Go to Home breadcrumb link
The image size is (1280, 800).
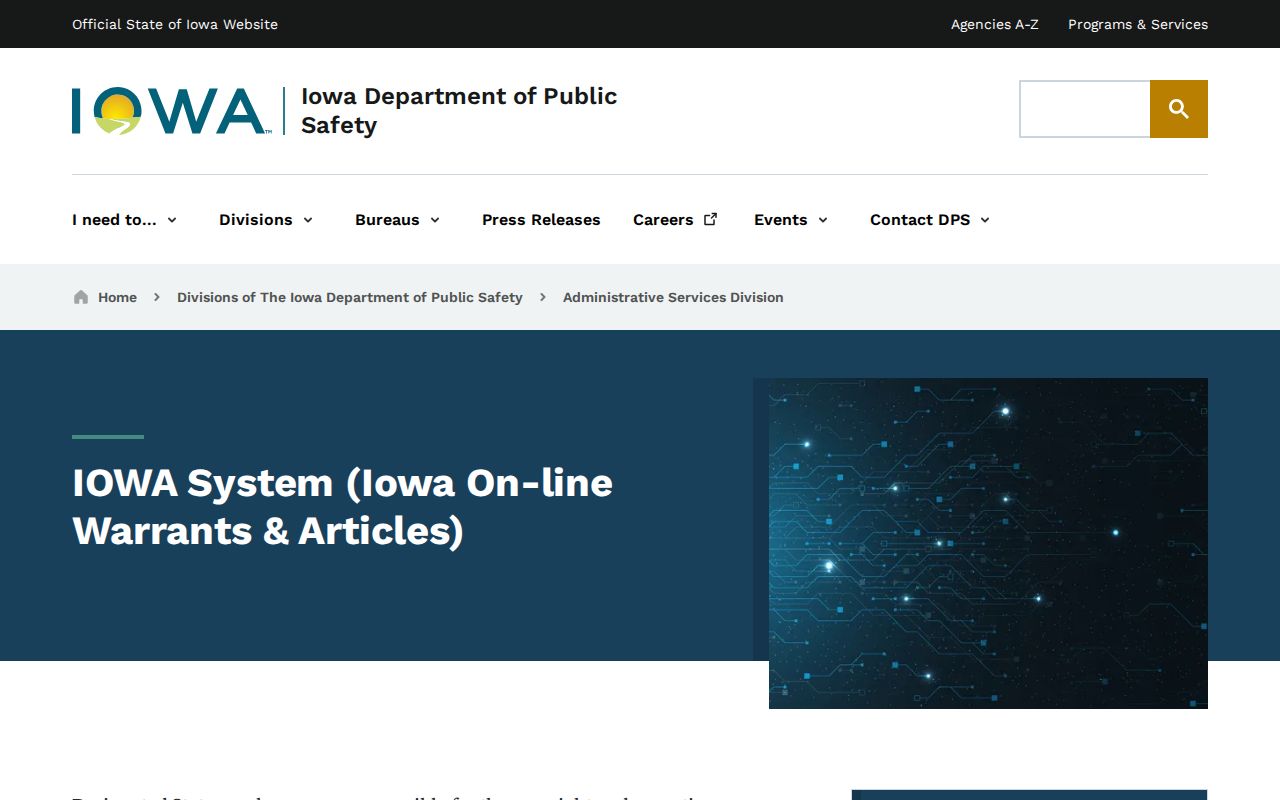117,297
